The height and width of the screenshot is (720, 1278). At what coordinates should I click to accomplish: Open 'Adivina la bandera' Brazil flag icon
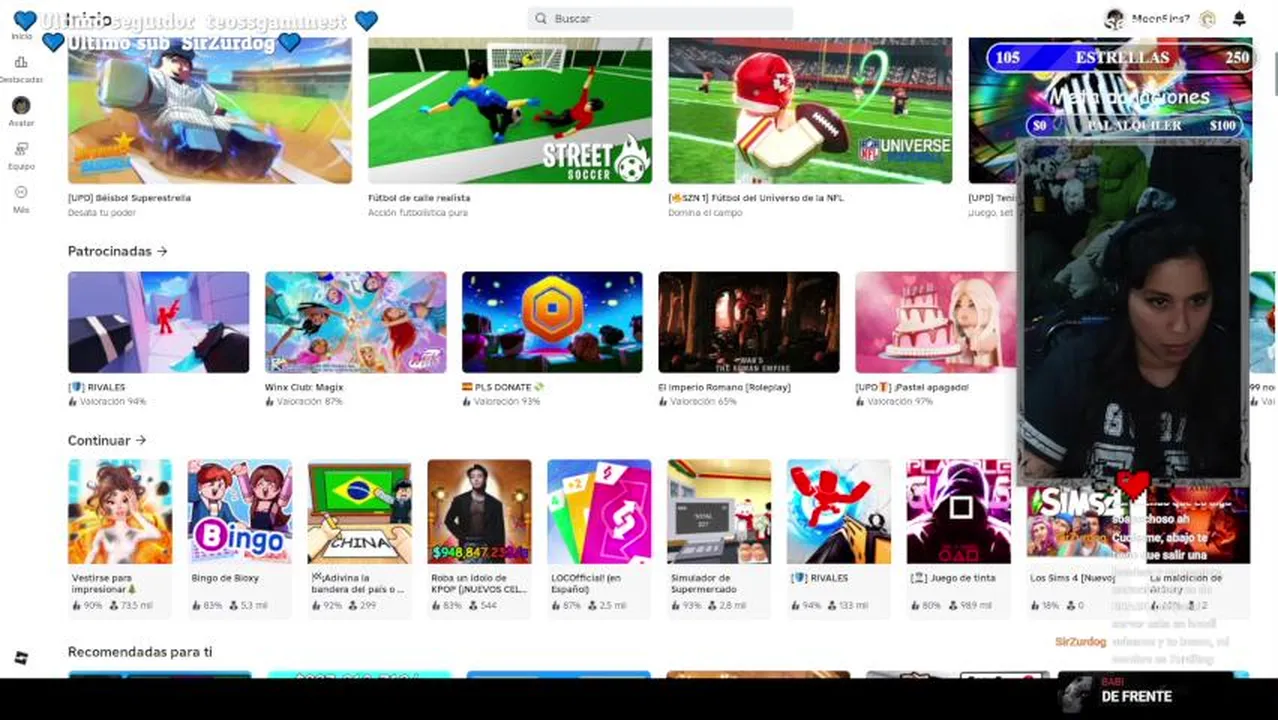[360, 512]
